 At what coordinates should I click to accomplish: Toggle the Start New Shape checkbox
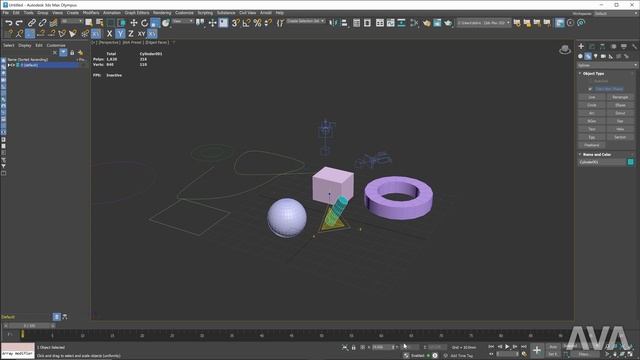[x=590, y=89]
